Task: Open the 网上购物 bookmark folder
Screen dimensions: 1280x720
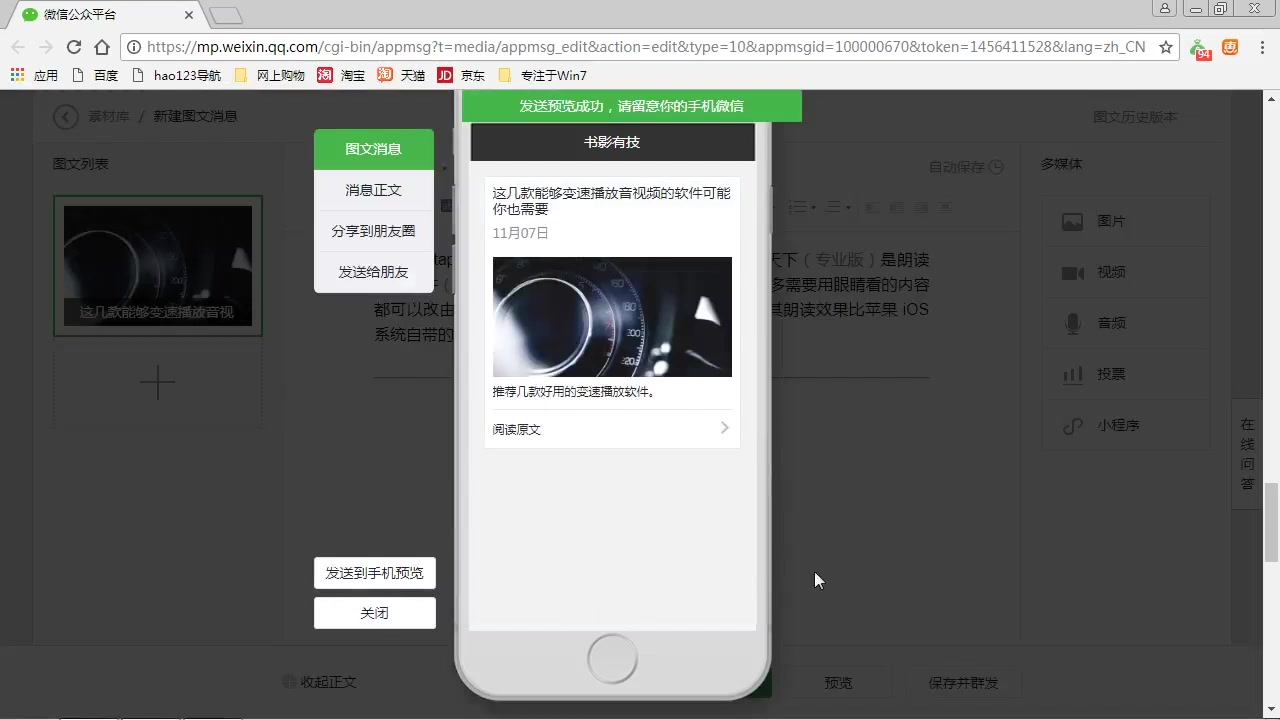Action: [x=269, y=75]
